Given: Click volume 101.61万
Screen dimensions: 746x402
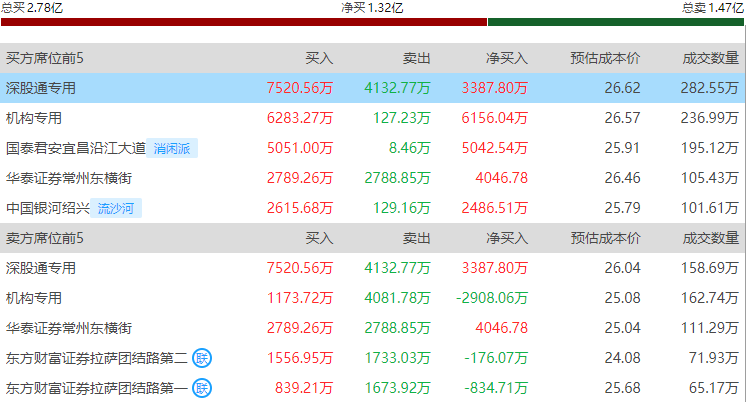Looking at the screenshot, I should [709, 208].
